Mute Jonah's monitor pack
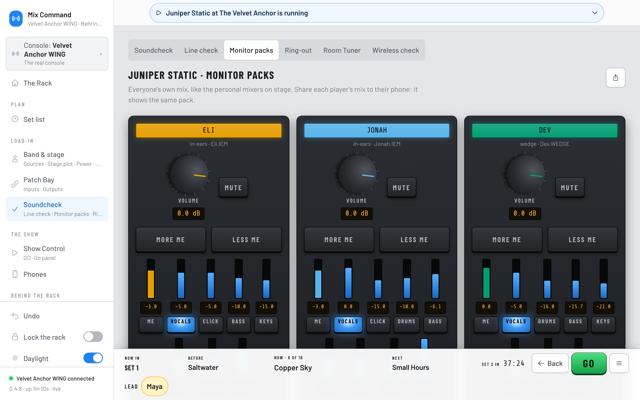The width and height of the screenshot is (640, 400). tap(401, 188)
